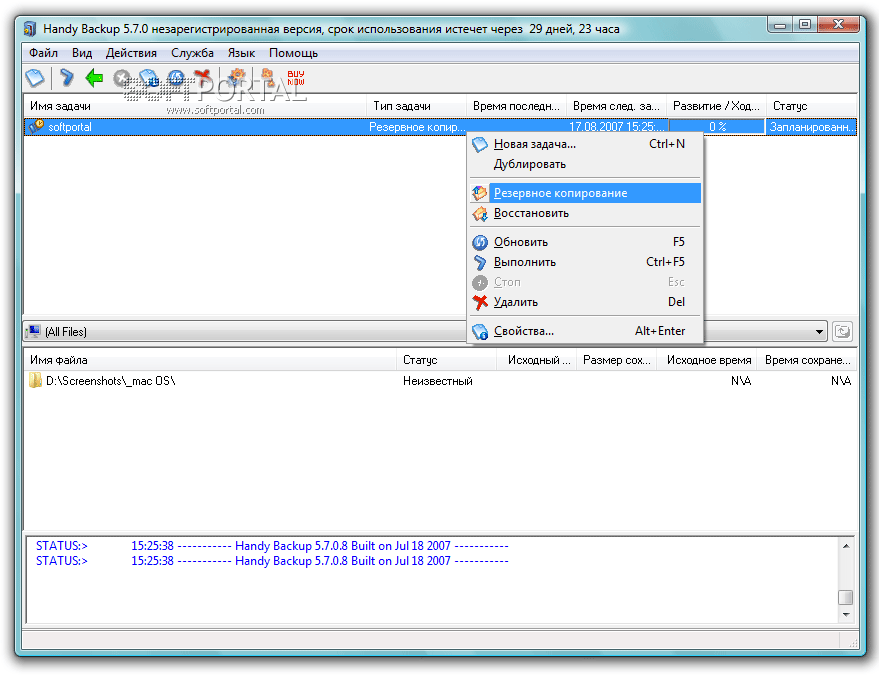This screenshot has height=675, width=879.
Task: Open settings via the orange gear toolbar icon
Action: (238, 78)
